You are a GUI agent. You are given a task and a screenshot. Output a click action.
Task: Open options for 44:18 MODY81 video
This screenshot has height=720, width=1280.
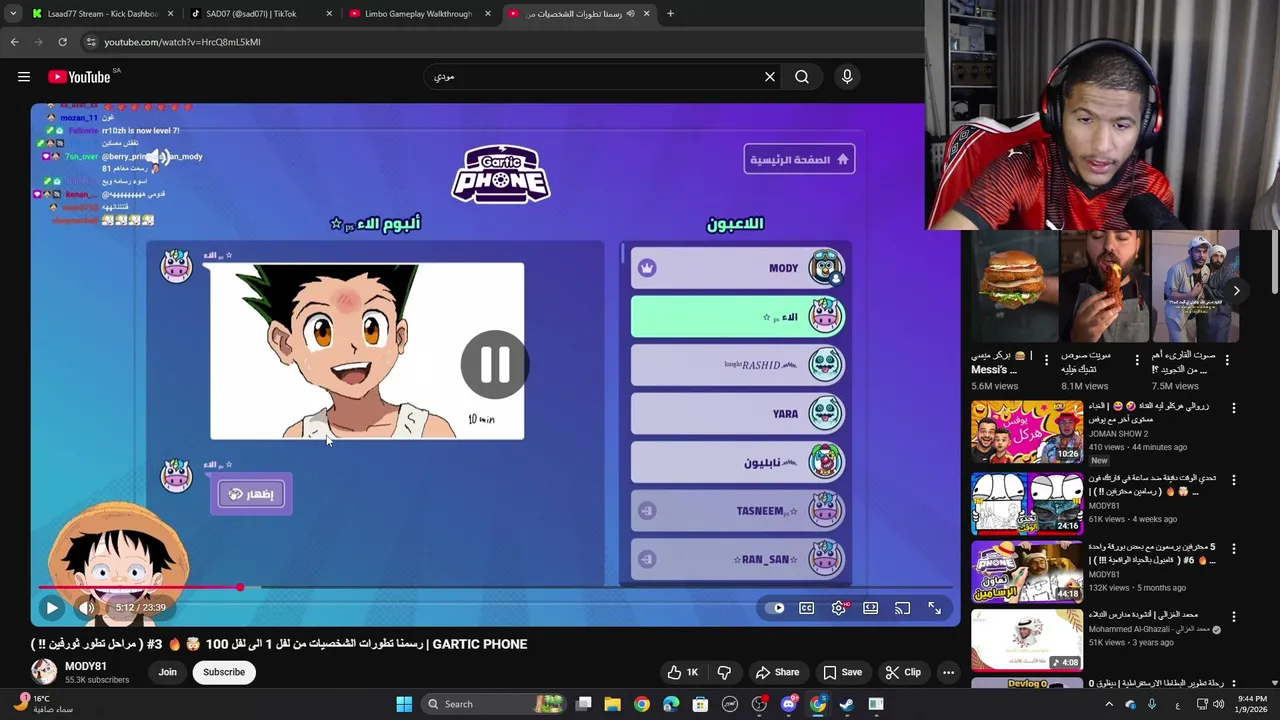1233,549
